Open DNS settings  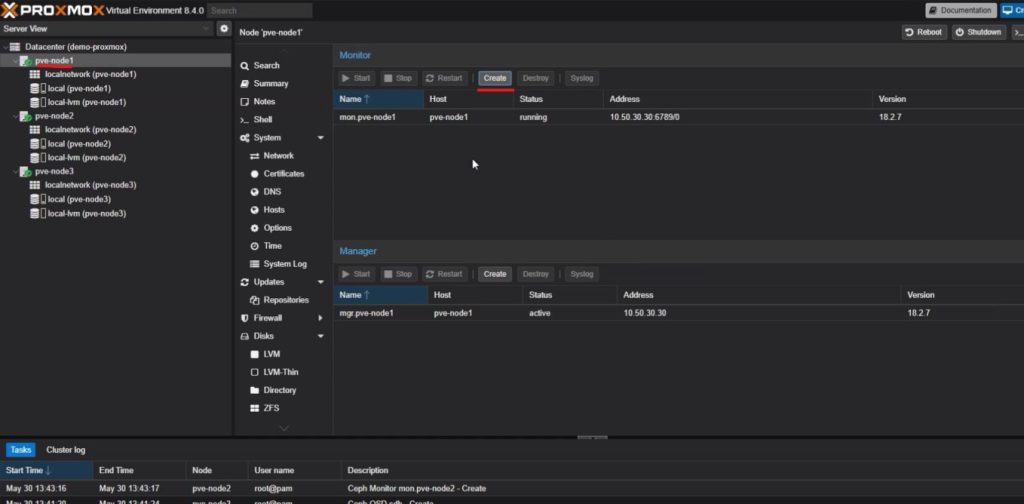click(272, 192)
